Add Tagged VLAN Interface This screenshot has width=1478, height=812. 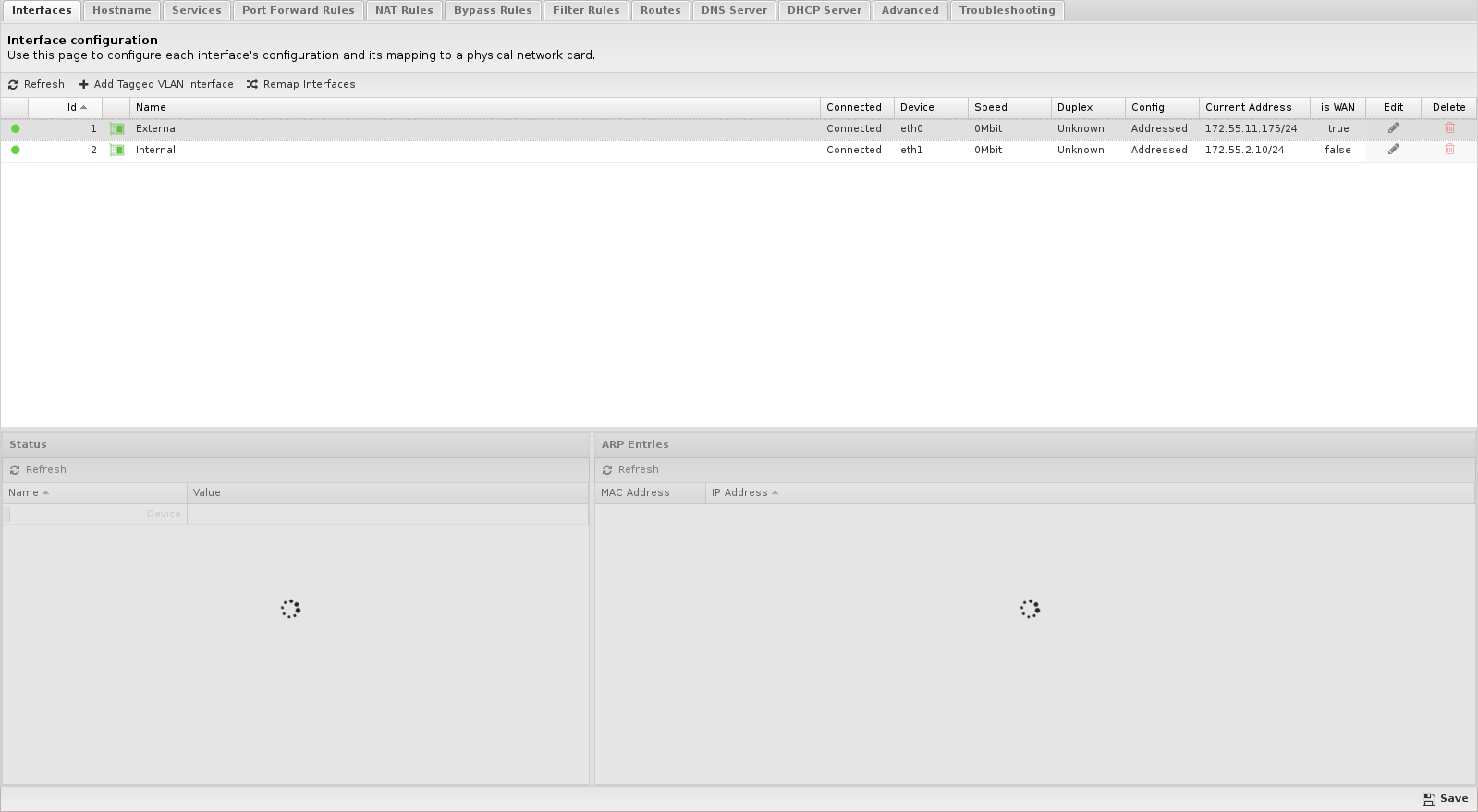156,84
